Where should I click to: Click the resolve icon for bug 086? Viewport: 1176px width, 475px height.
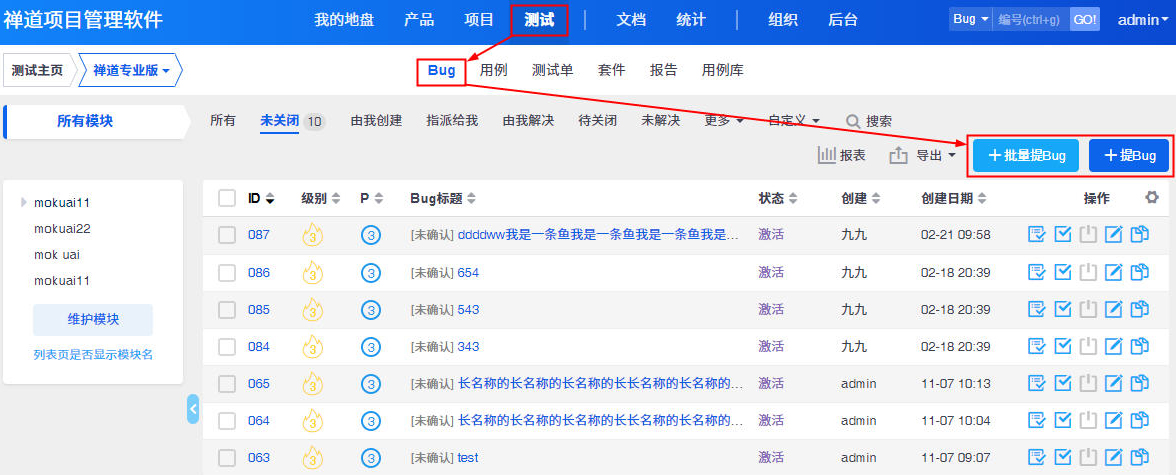coord(1063,272)
